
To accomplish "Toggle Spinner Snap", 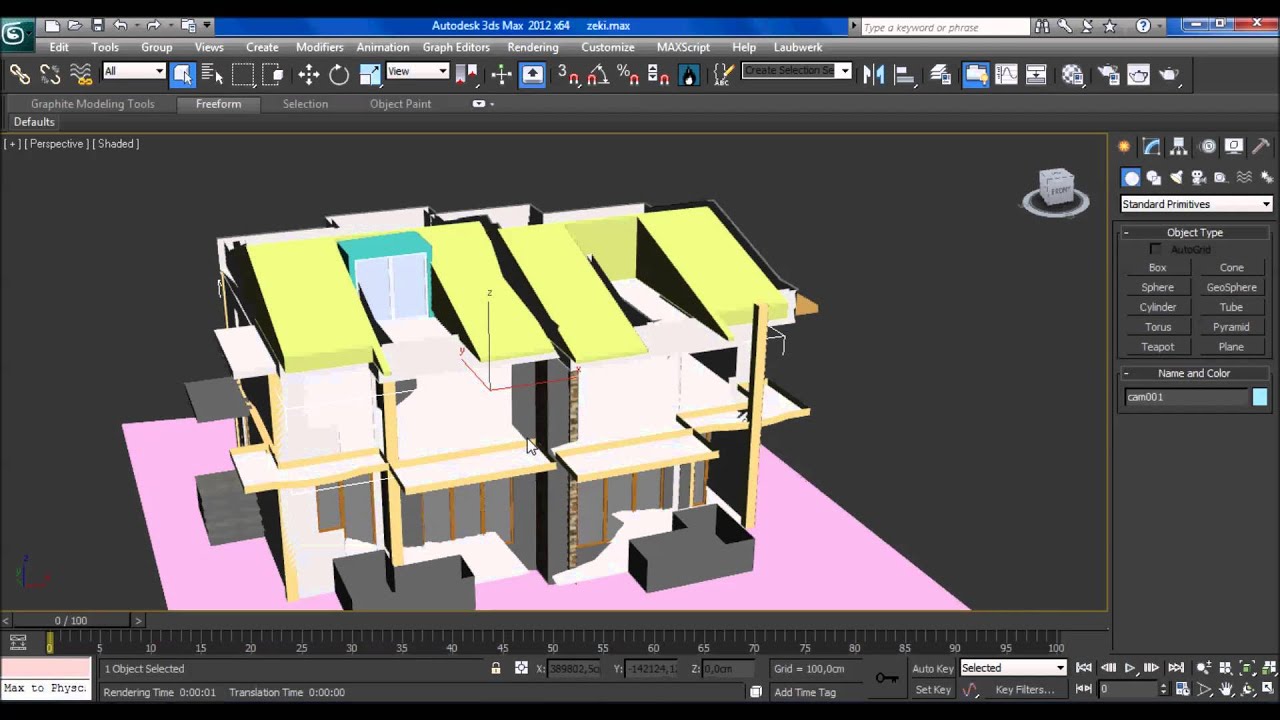I will [x=658, y=74].
